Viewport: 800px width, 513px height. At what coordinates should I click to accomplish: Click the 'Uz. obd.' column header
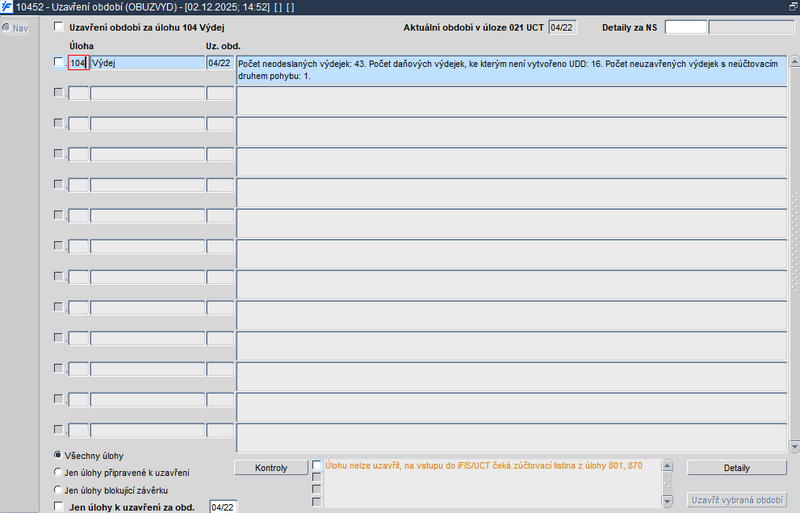[223, 46]
